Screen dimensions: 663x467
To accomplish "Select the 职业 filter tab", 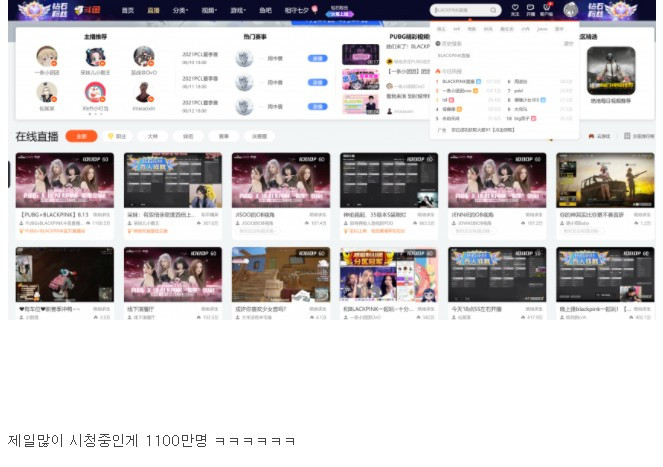I will coord(117,136).
